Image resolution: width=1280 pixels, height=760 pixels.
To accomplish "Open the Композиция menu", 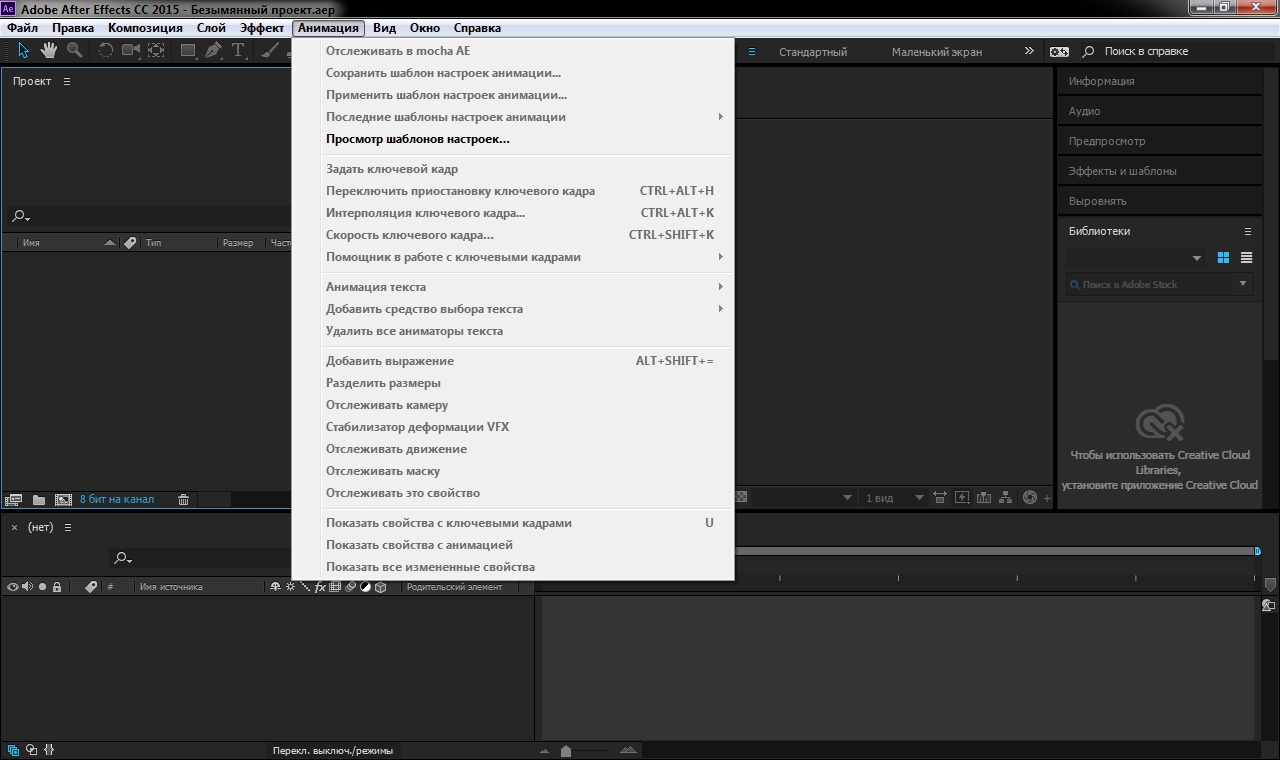I will click(x=145, y=28).
